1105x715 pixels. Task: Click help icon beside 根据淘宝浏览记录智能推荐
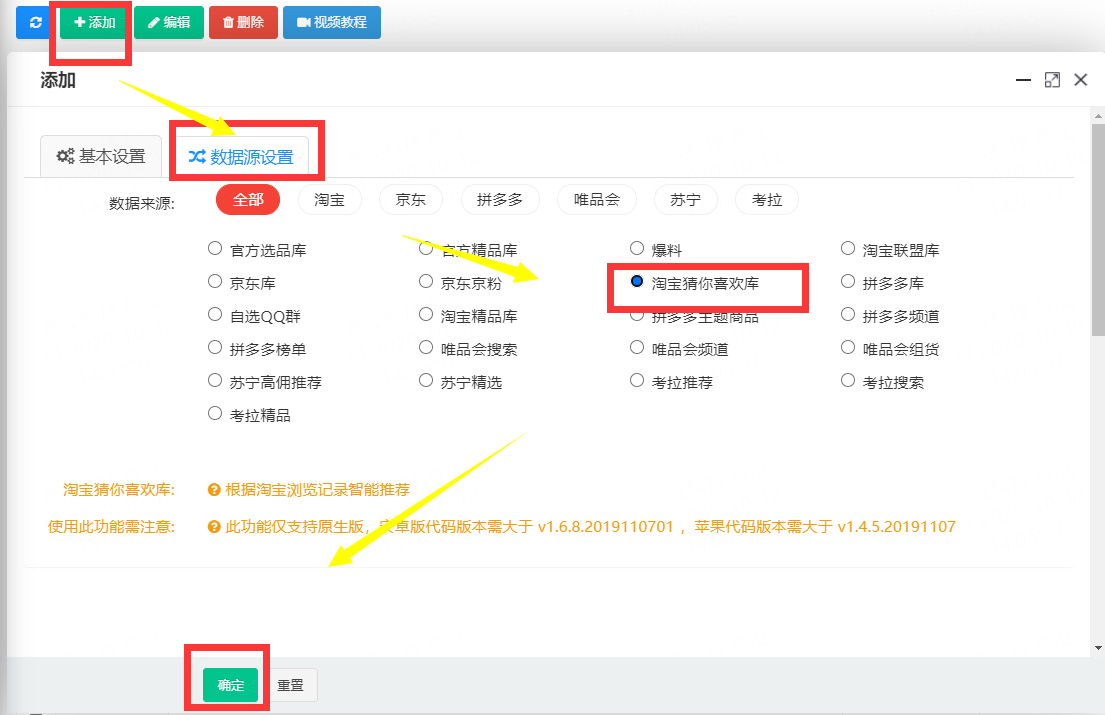(x=214, y=490)
